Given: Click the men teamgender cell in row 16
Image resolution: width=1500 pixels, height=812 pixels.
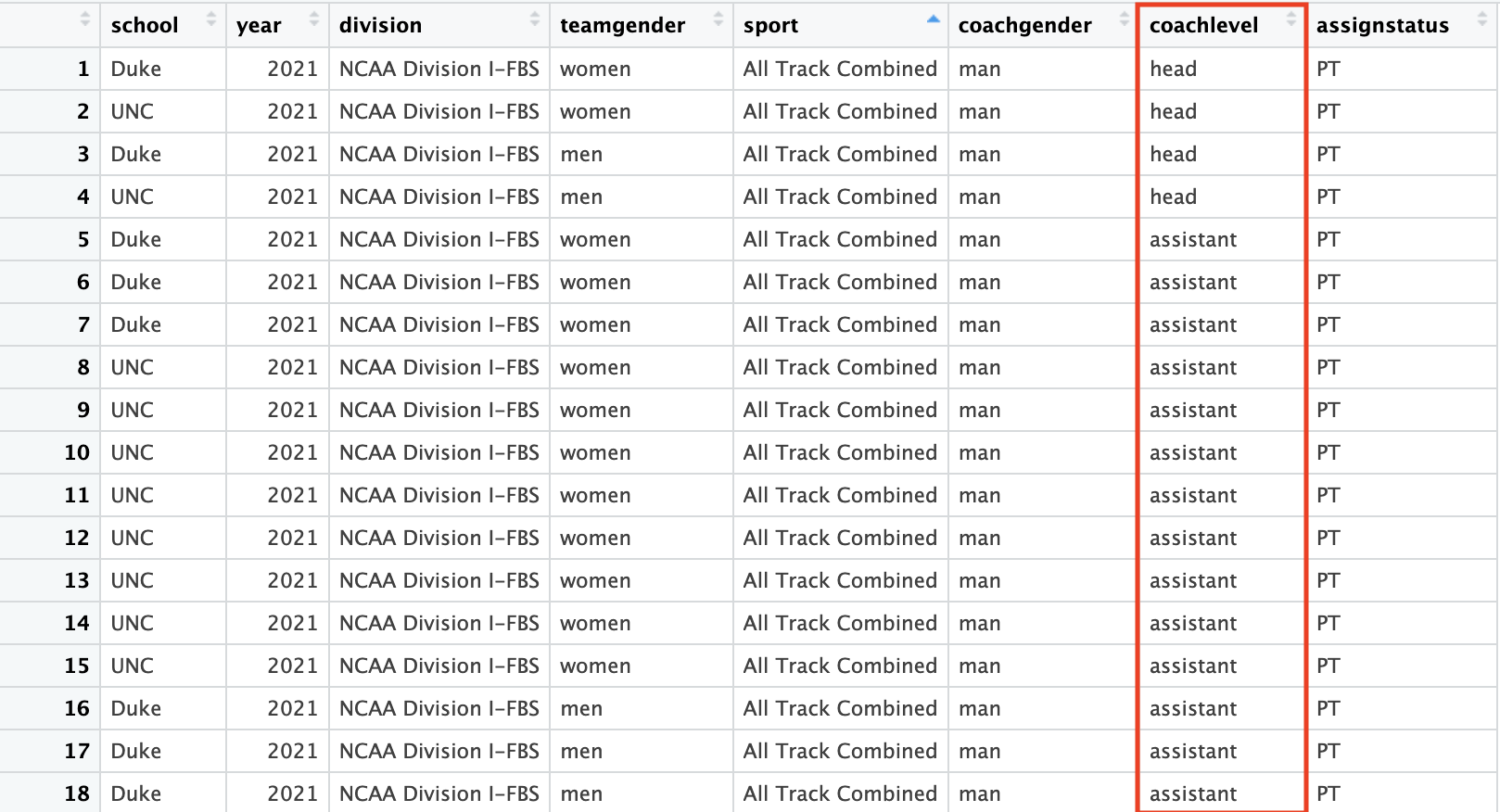Looking at the screenshot, I should [x=581, y=708].
